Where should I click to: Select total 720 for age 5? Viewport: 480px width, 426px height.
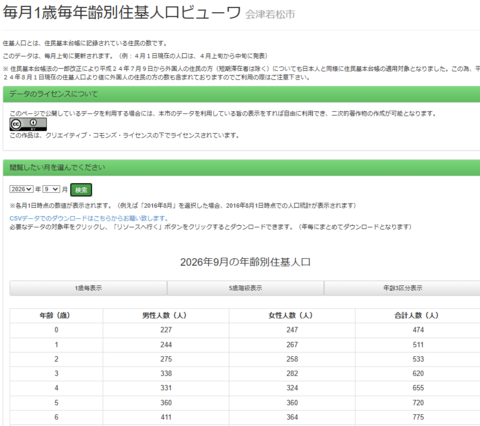418,403
